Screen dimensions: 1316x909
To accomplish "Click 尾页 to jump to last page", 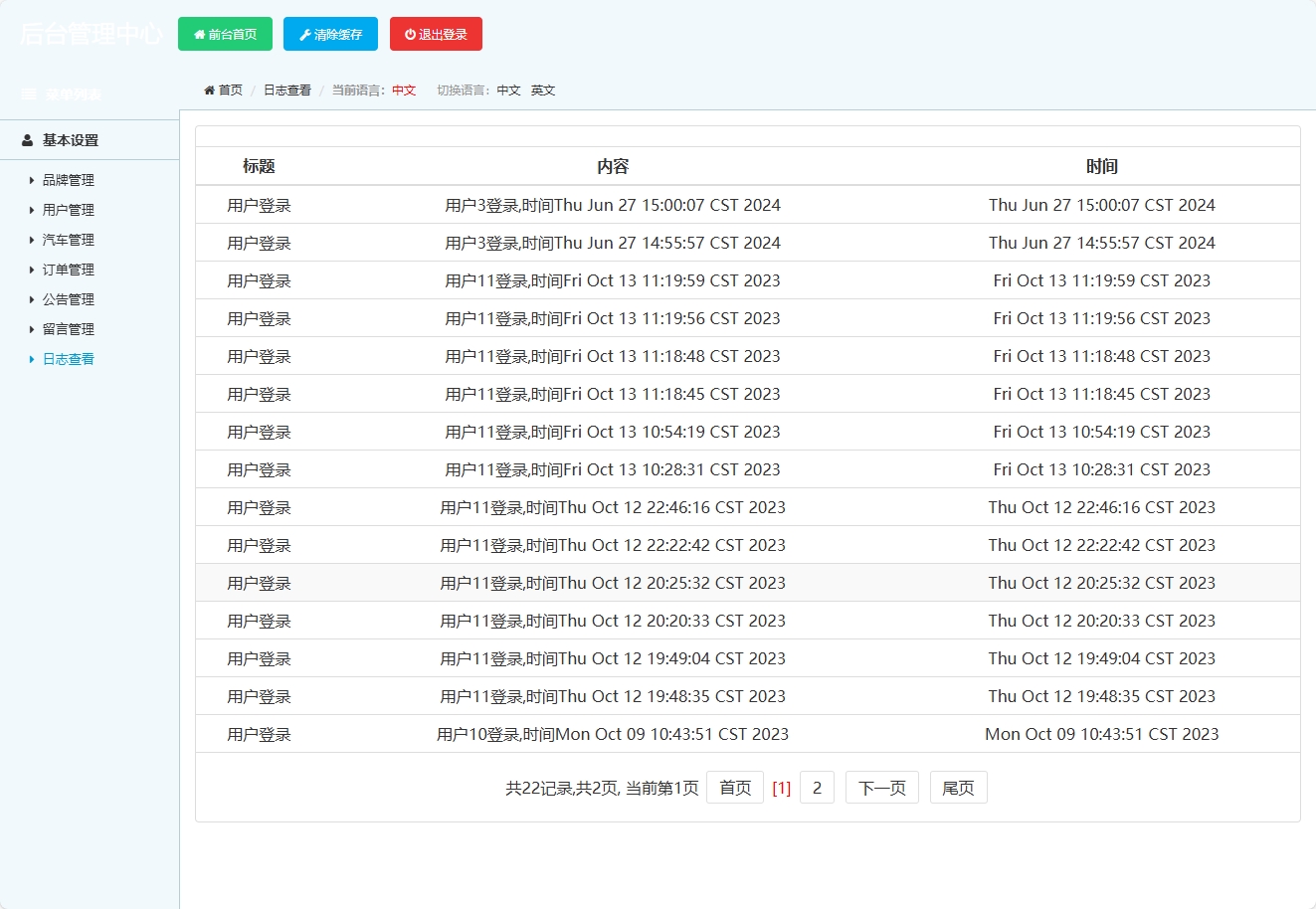I will pos(957,787).
